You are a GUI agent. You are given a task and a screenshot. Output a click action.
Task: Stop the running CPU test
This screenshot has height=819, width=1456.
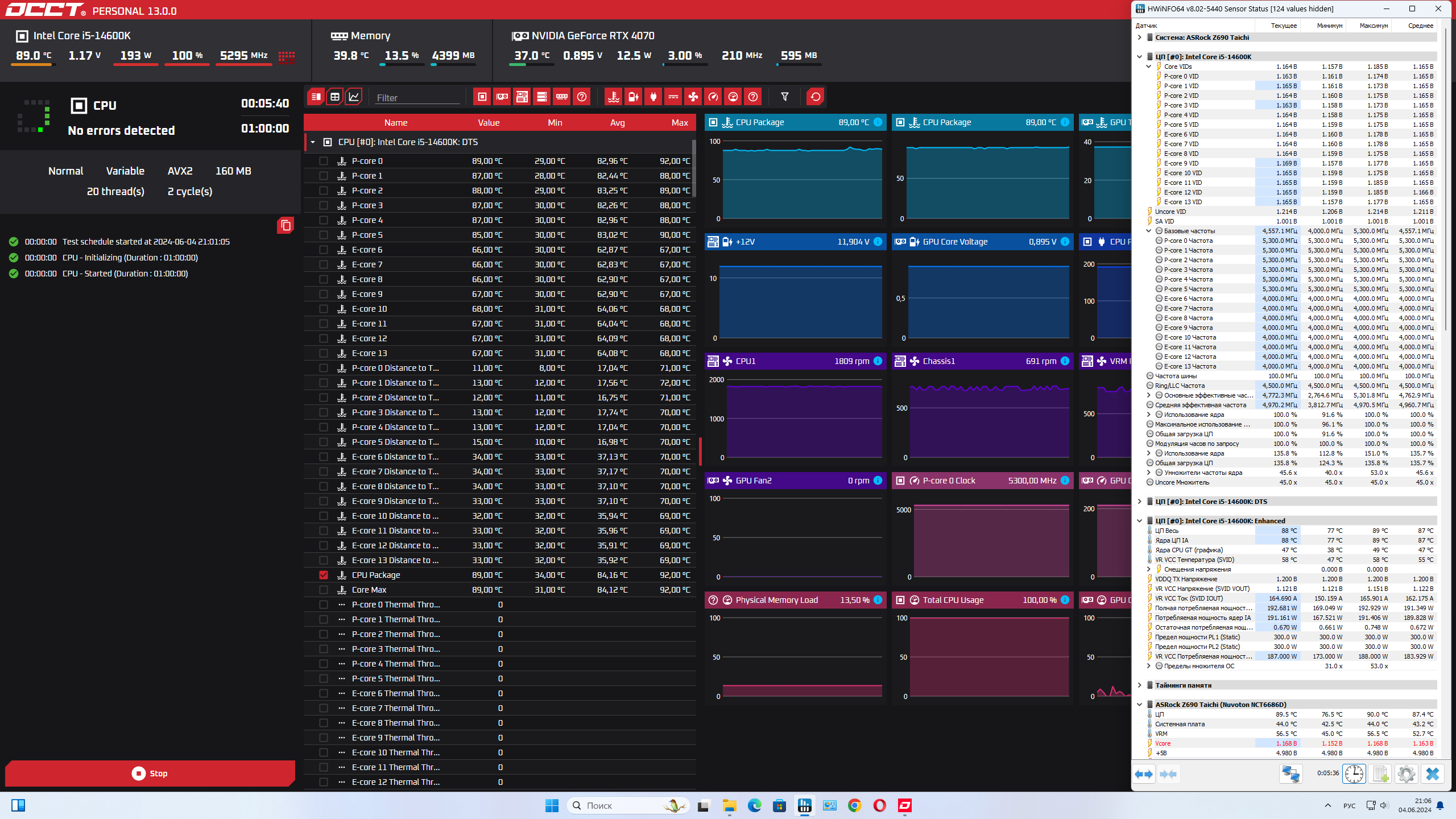150,773
